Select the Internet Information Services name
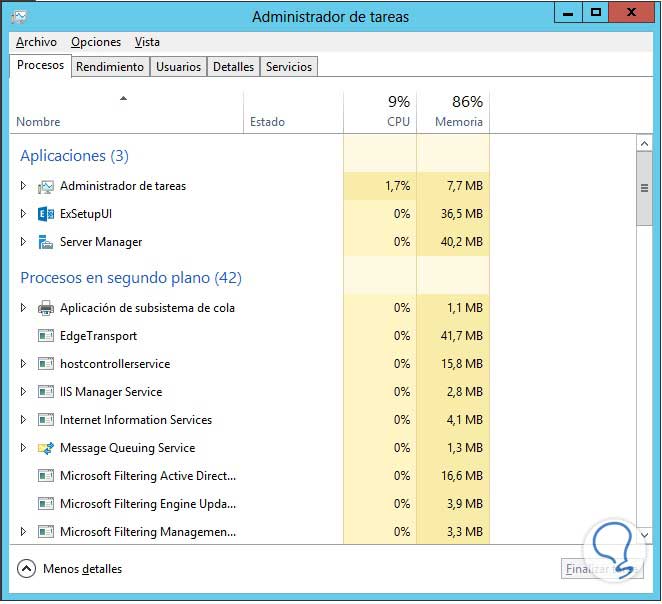This screenshot has height=604, width=662. (136, 420)
